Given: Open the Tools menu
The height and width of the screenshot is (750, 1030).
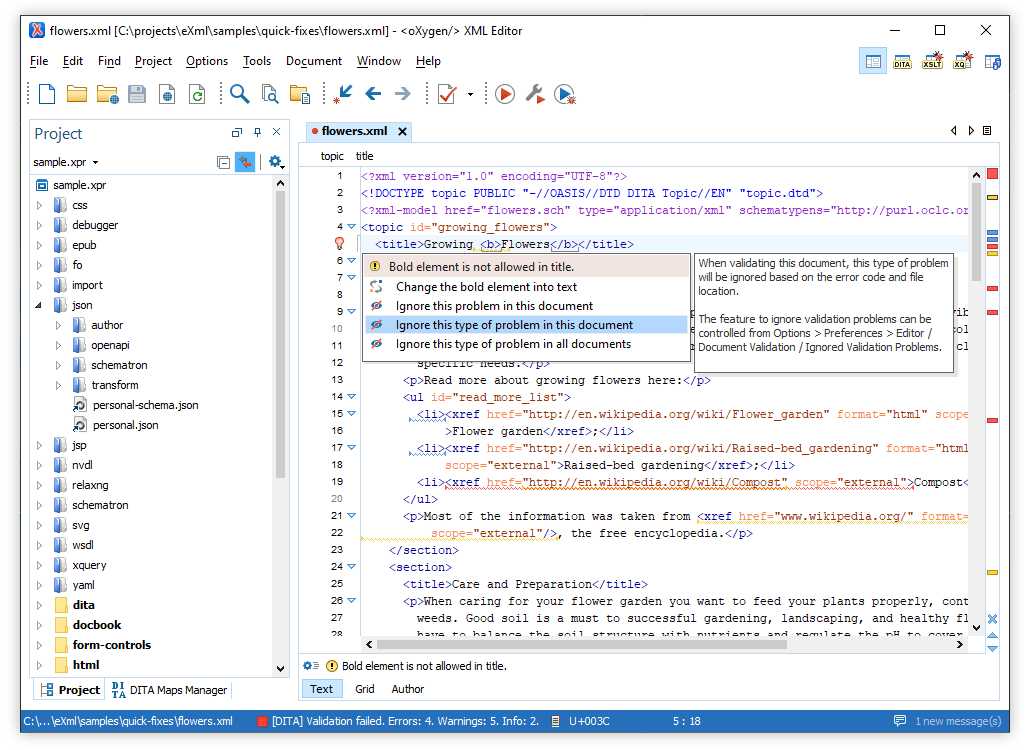Looking at the screenshot, I should [x=256, y=61].
